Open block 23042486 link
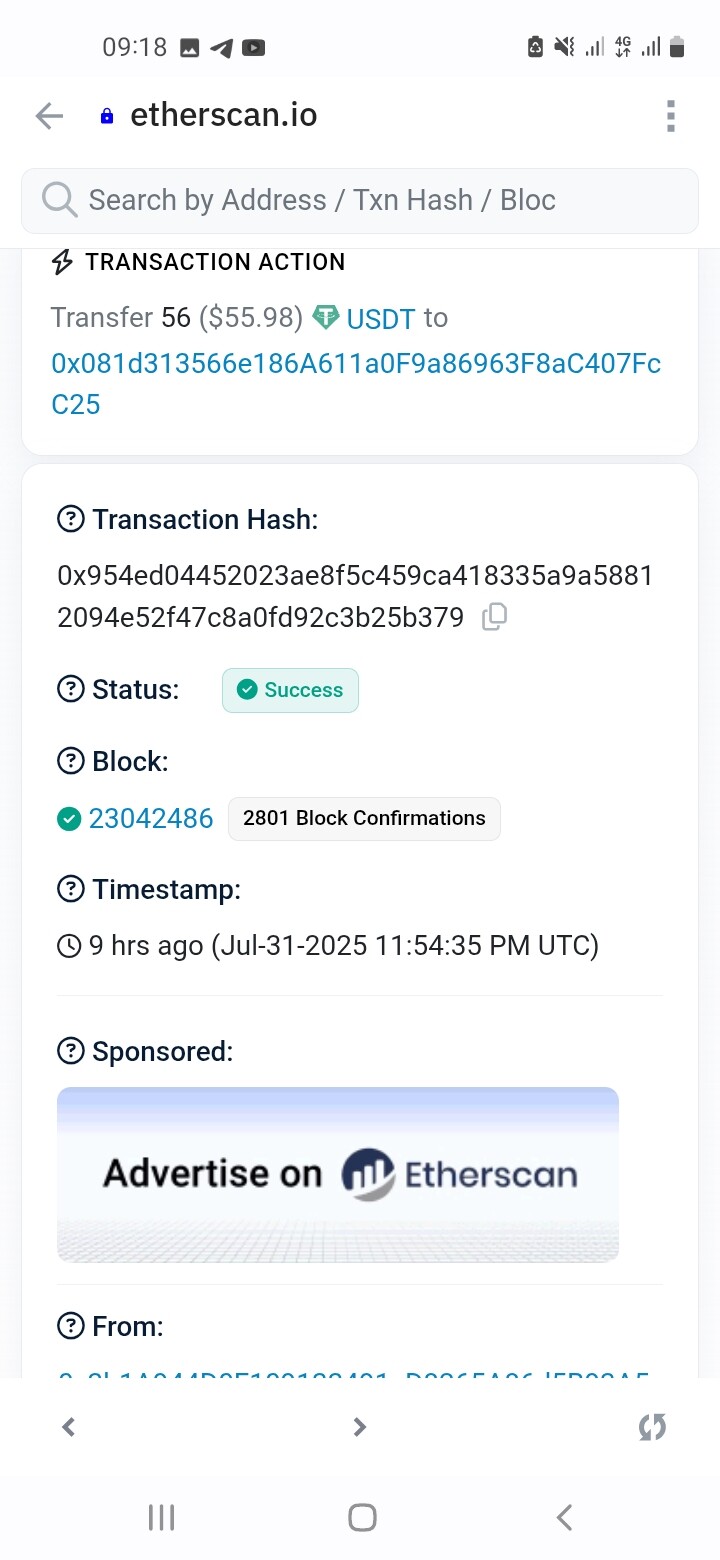Screen dimensions: 720x1560 pos(151,818)
